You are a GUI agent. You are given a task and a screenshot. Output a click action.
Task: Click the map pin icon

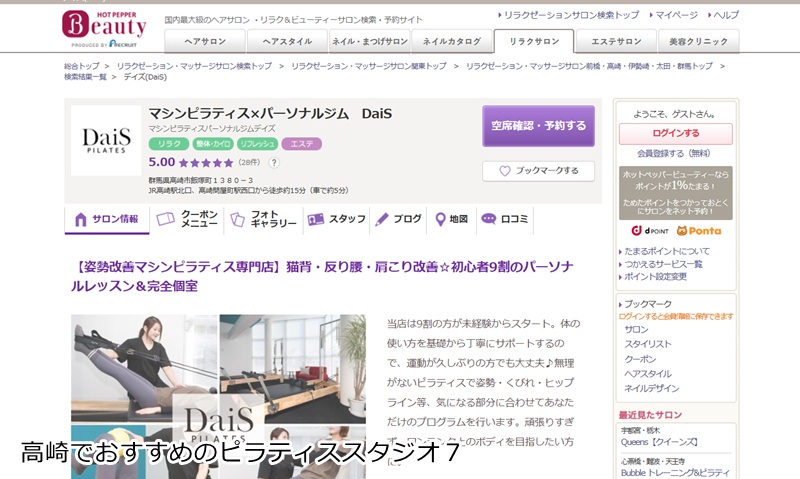coord(440,219)
